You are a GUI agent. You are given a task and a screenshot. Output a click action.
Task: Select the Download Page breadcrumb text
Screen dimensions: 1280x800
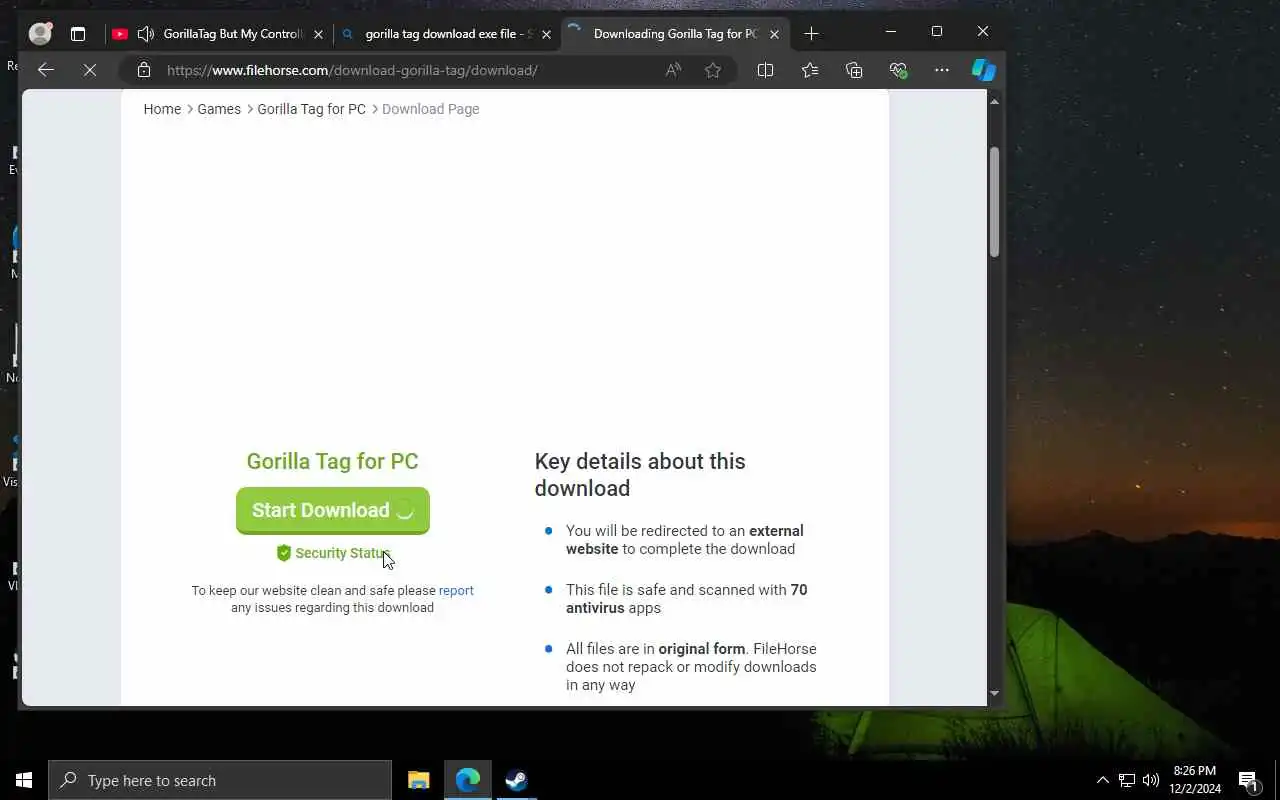430,109
